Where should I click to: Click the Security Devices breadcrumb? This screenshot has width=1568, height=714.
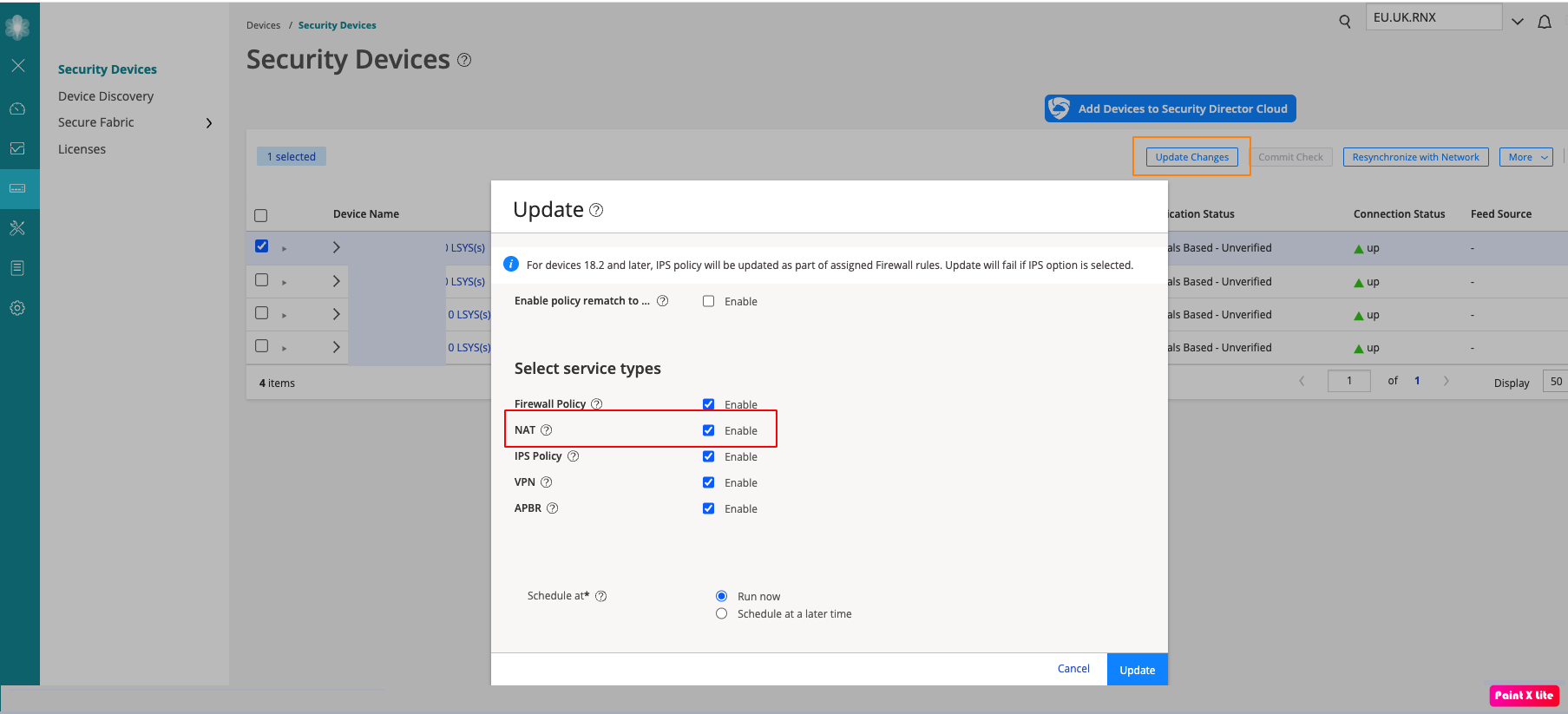click(x=338, y=25)
